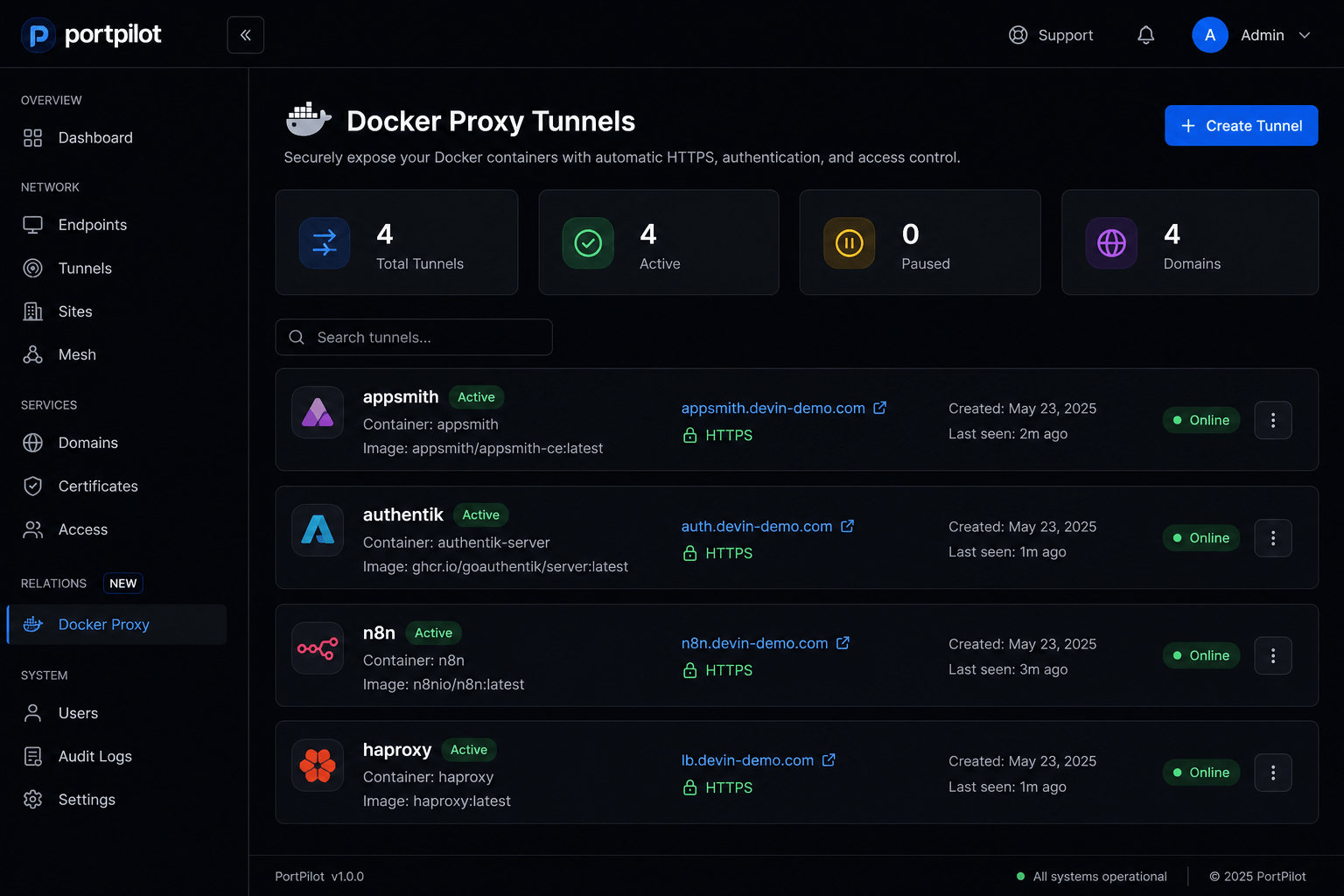Click the portpilot logo
The height and width of the screenshot is (896, 1344).
pyautogui.click(x=91, y=35)
